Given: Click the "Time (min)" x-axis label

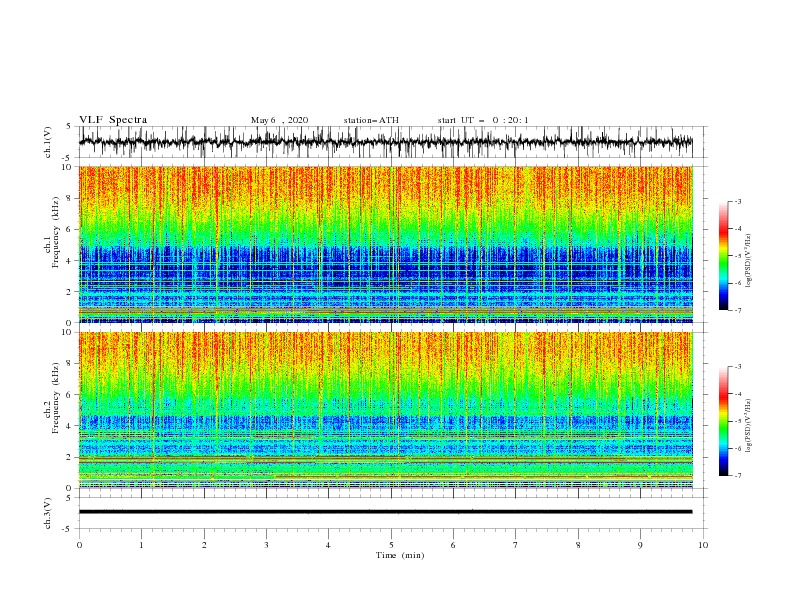Looking at the screenshot, I should coord(400,555).
